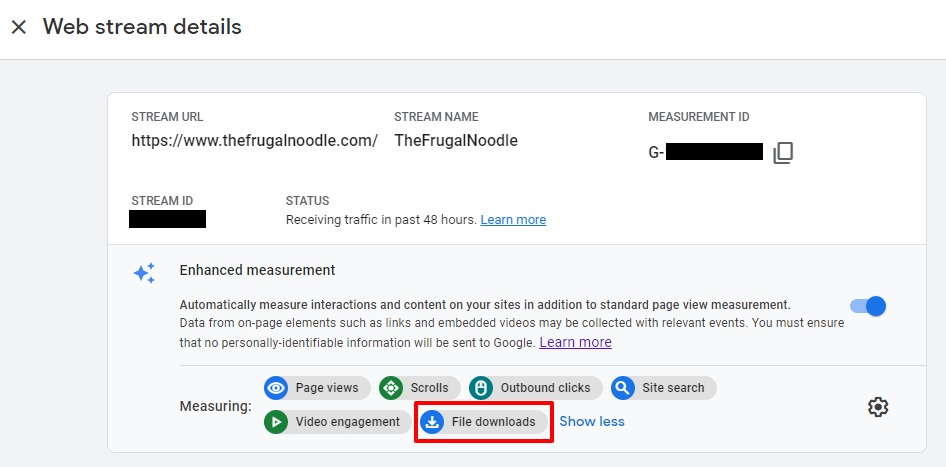Click the stream URL https://www.thefrugalnoodle.com/
This screenshot has height=467, width=946.
coord(255,141)
